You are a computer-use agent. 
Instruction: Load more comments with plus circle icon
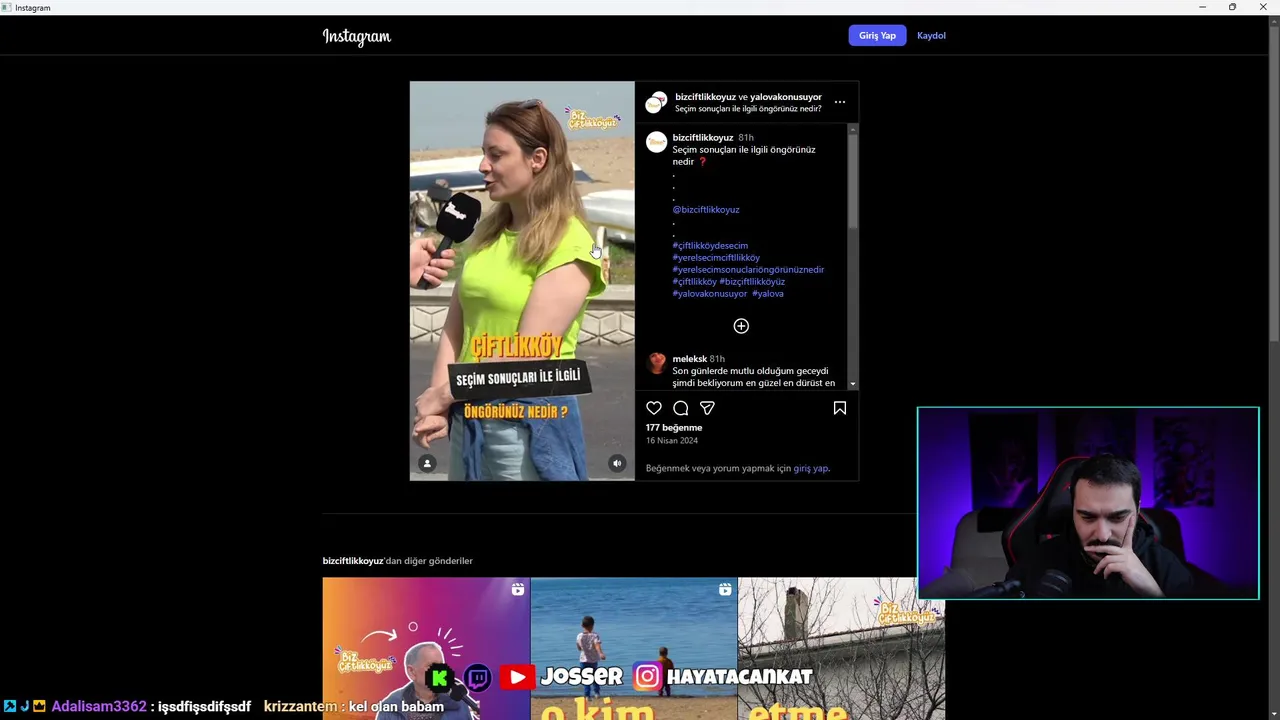[x=741, y=326]
